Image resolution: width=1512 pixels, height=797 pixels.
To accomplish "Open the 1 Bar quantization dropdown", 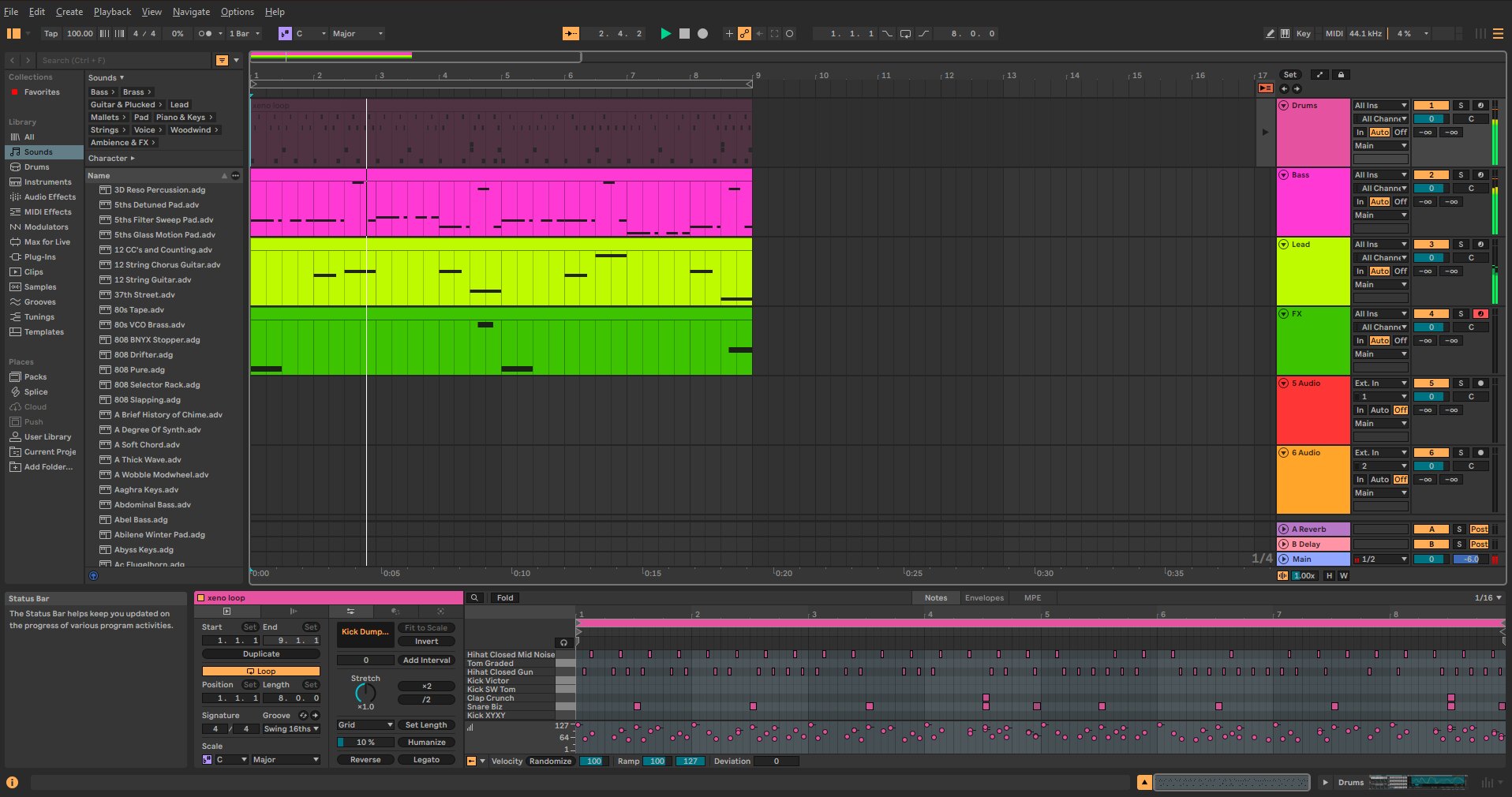I will [x=245, y=34].
